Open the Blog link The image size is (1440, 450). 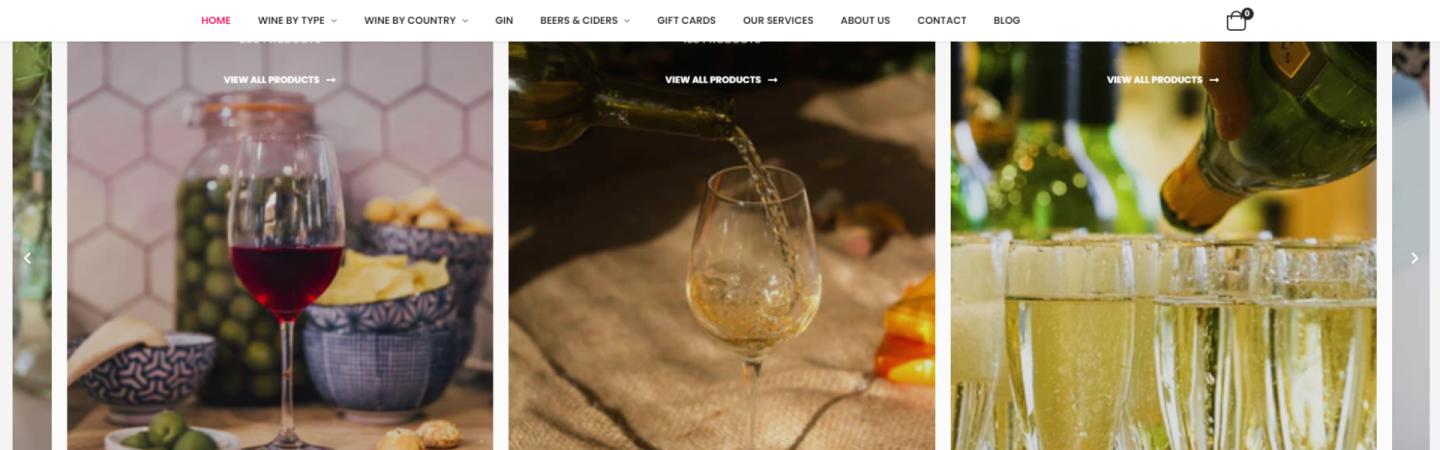[x=1007, y=20]
